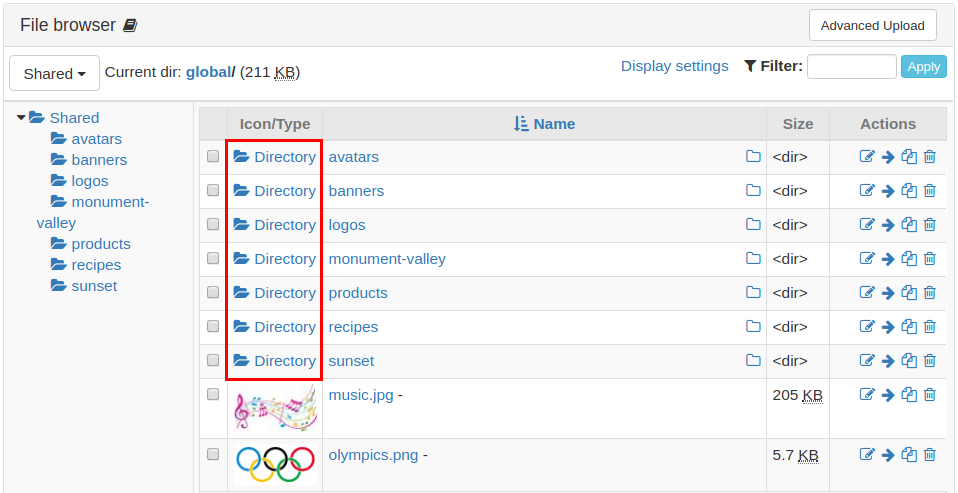Open Display settings link
Screen dimensions: 958x493
[675, 66]
